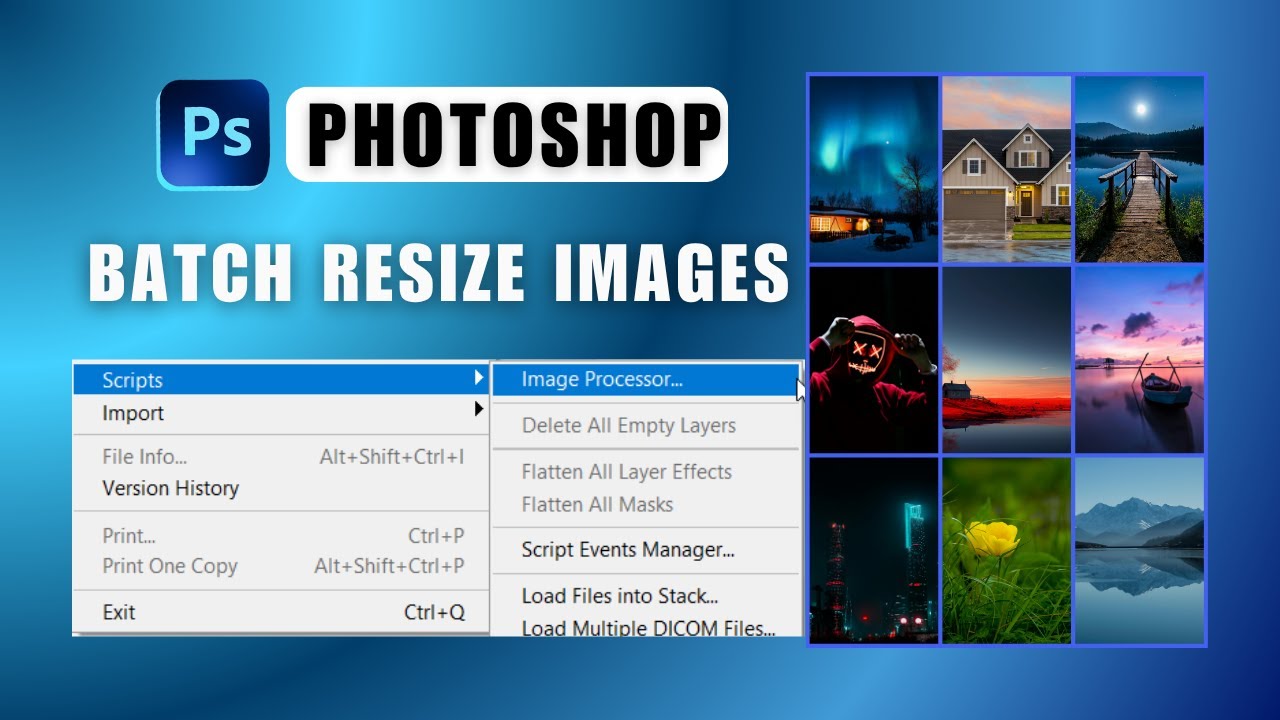Click the Ctrl+Q shortcut text
Screen dimensions: 1280x720
pyautogui.click(x=434, y=612)
